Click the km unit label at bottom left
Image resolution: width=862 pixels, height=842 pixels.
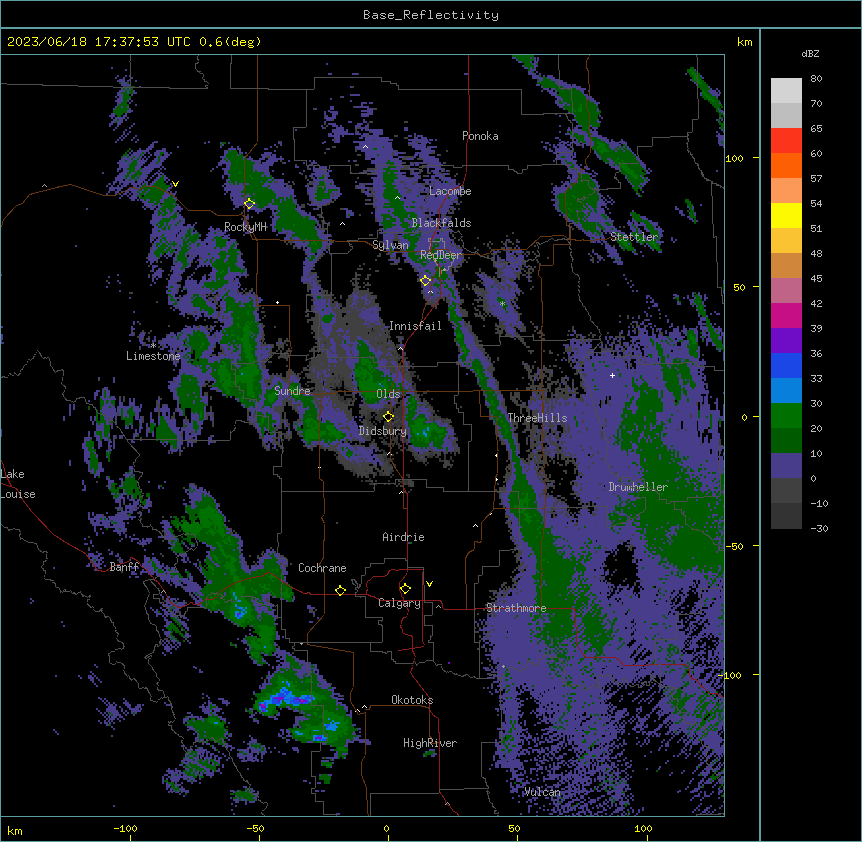[x=15, y=830]
